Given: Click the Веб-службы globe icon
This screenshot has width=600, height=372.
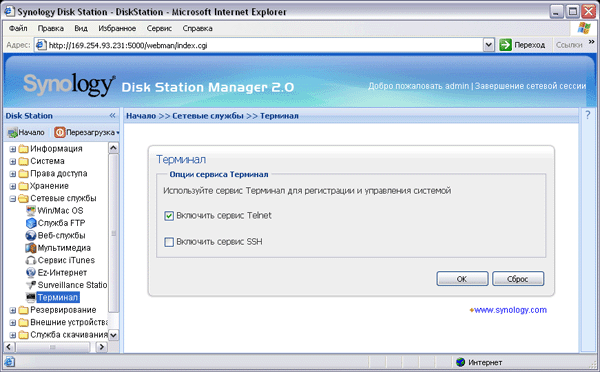Looking at the screenshot, I should point(31,235).
